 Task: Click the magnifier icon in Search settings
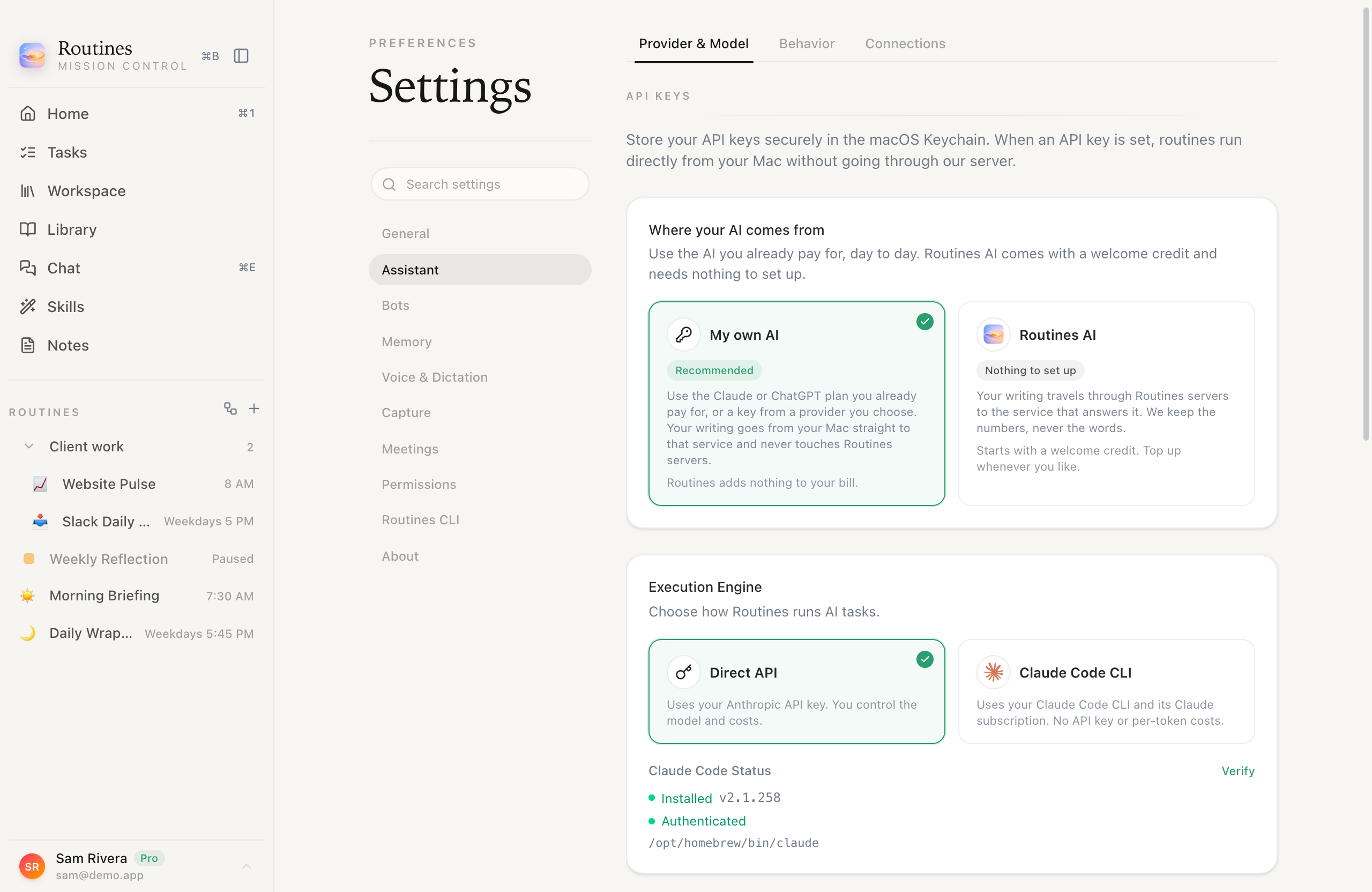(389, 184)
